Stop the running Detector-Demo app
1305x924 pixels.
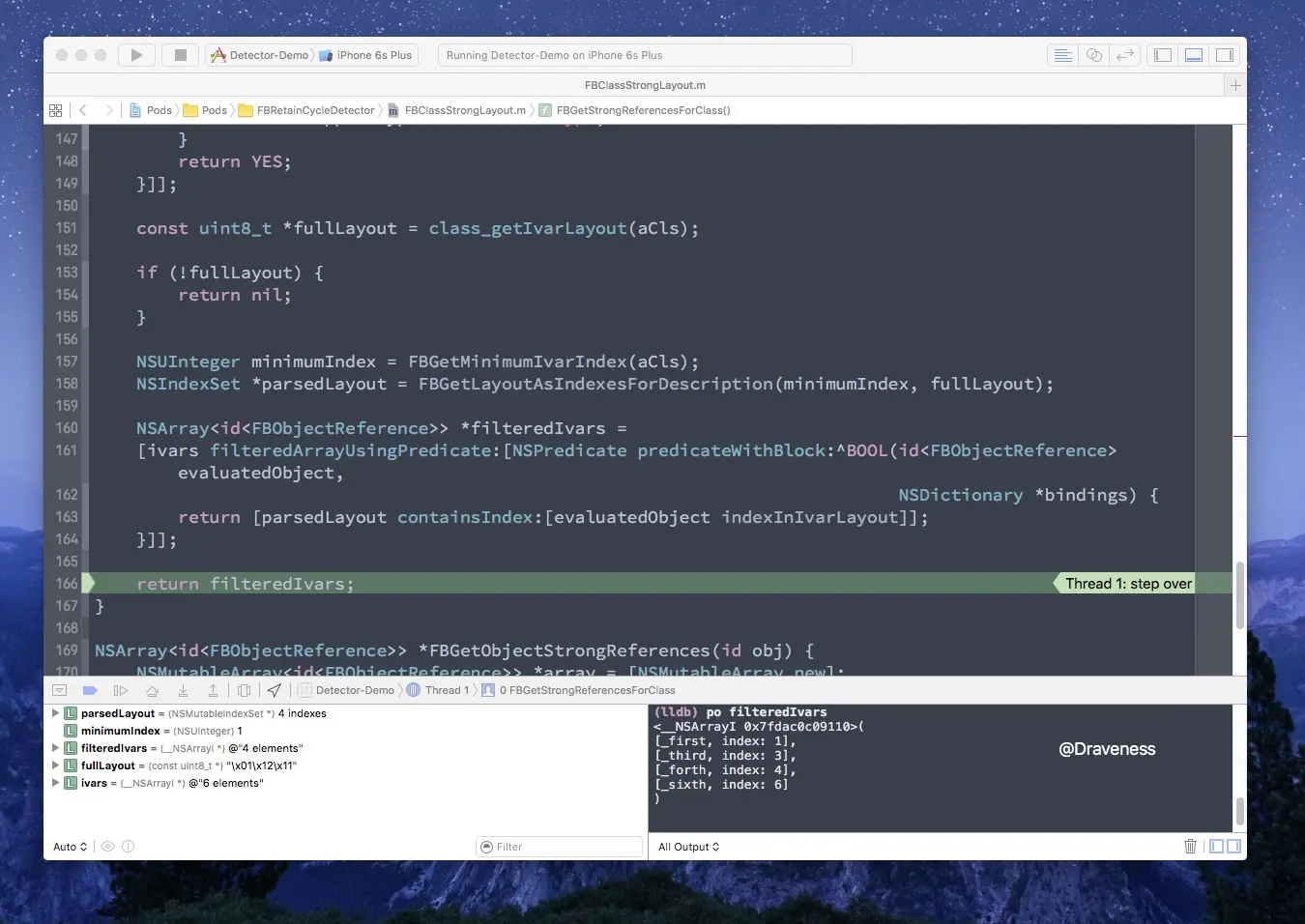pos(180,55)
